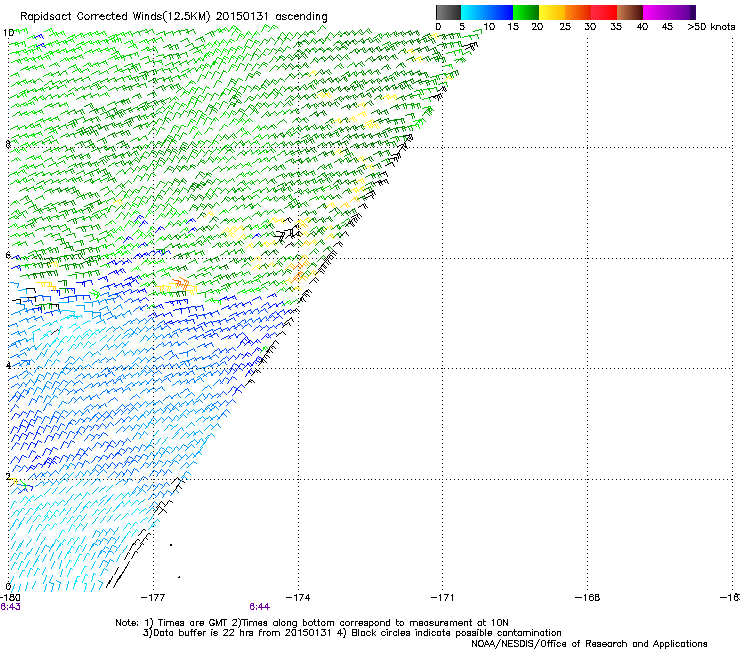Click the longitude label '-174'
This screenshot has height=650, width=740.
pos(298,598)
